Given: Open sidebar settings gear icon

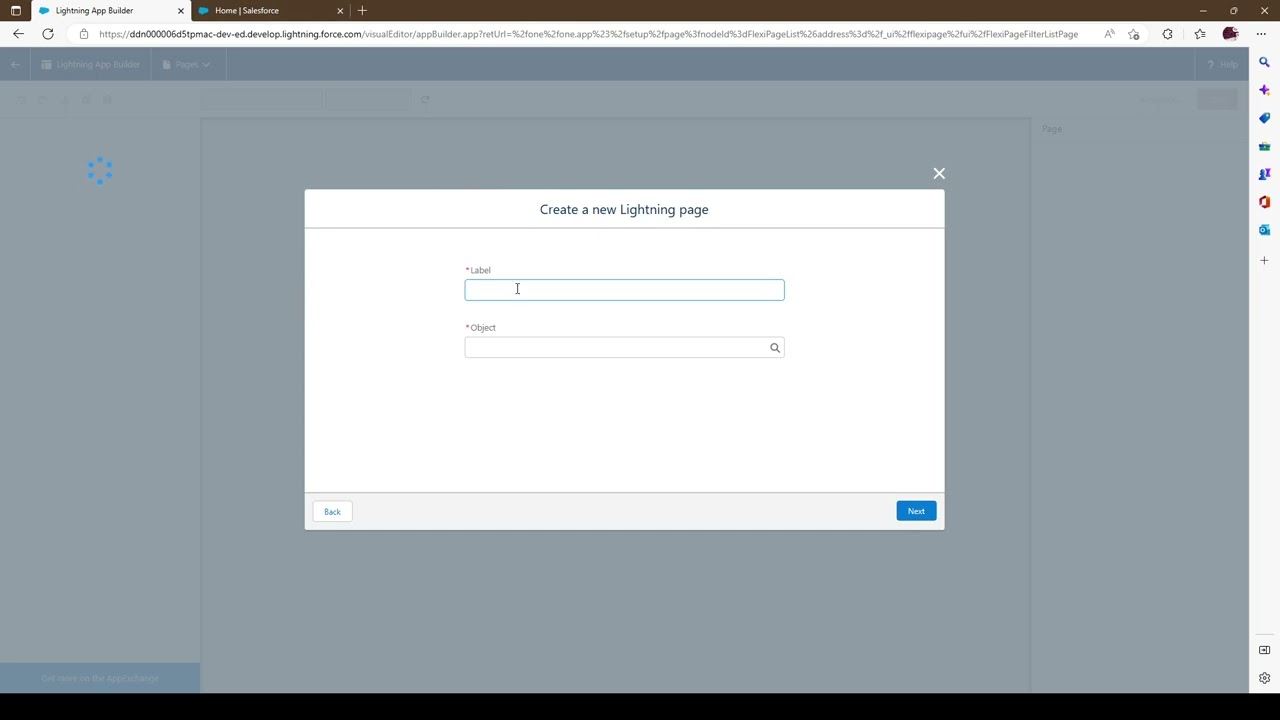Looking at the screenshot, I should 1264,678.
